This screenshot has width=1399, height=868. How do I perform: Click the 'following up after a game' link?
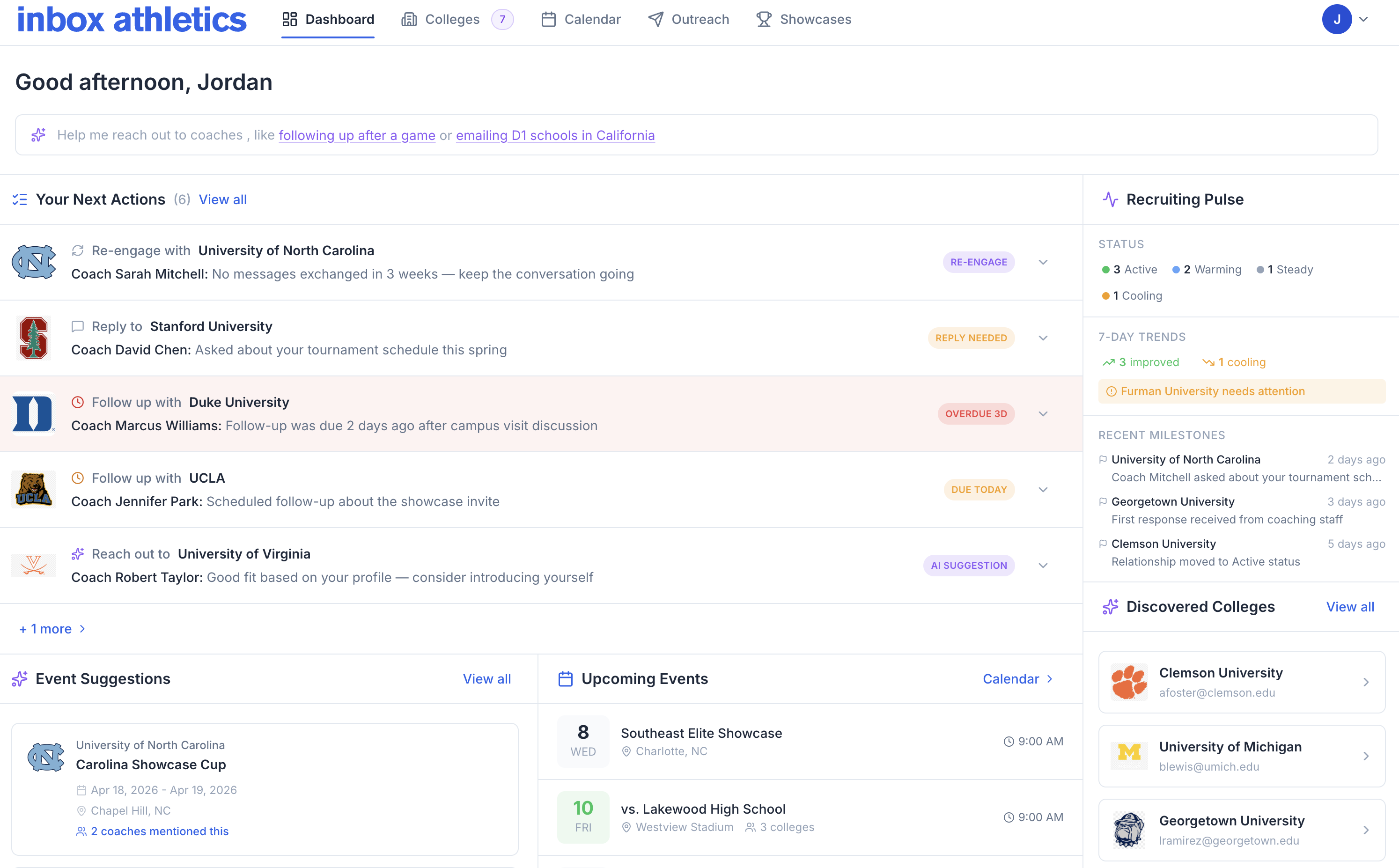(x=356, y=135)
